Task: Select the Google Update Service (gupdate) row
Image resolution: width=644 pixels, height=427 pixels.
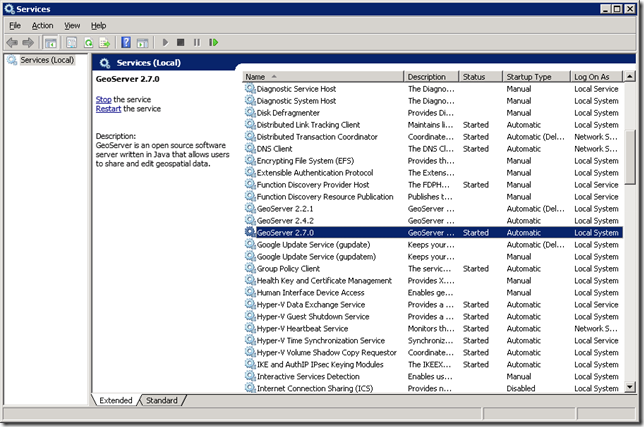Action: pyautogui.click(x=433, y=244)
